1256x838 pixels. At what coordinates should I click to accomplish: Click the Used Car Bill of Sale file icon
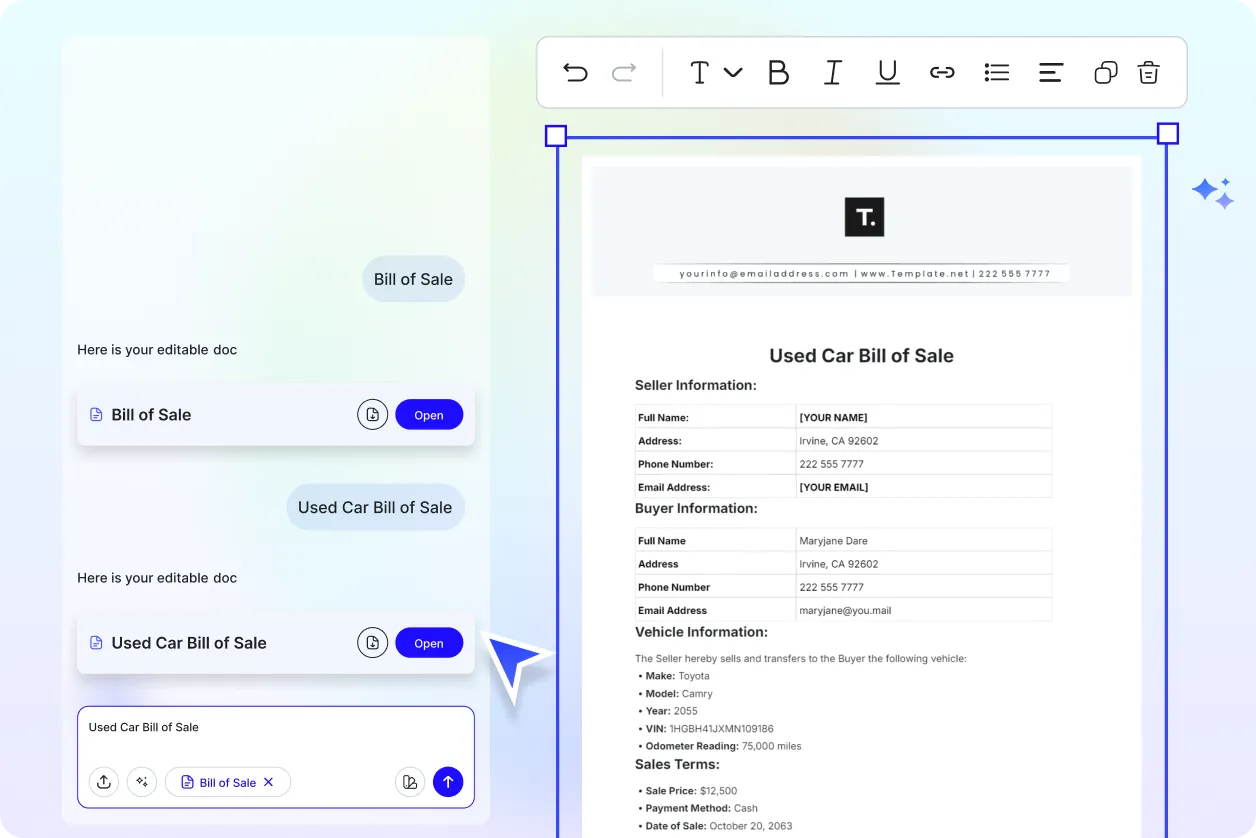(96, 643)
